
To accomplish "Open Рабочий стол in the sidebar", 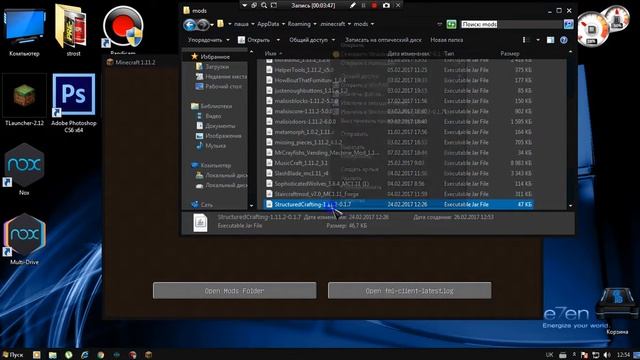I will click(x=223, y=87).
